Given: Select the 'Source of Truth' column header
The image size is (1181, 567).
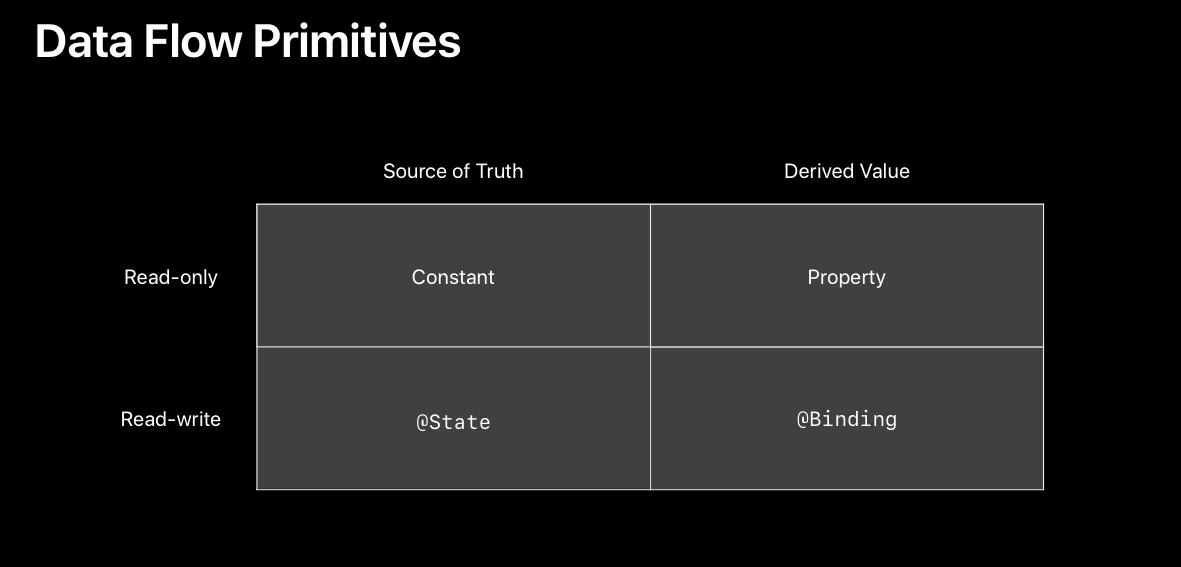Looking at the screenshot, I should pyautogui.click(x=453, y=171).
